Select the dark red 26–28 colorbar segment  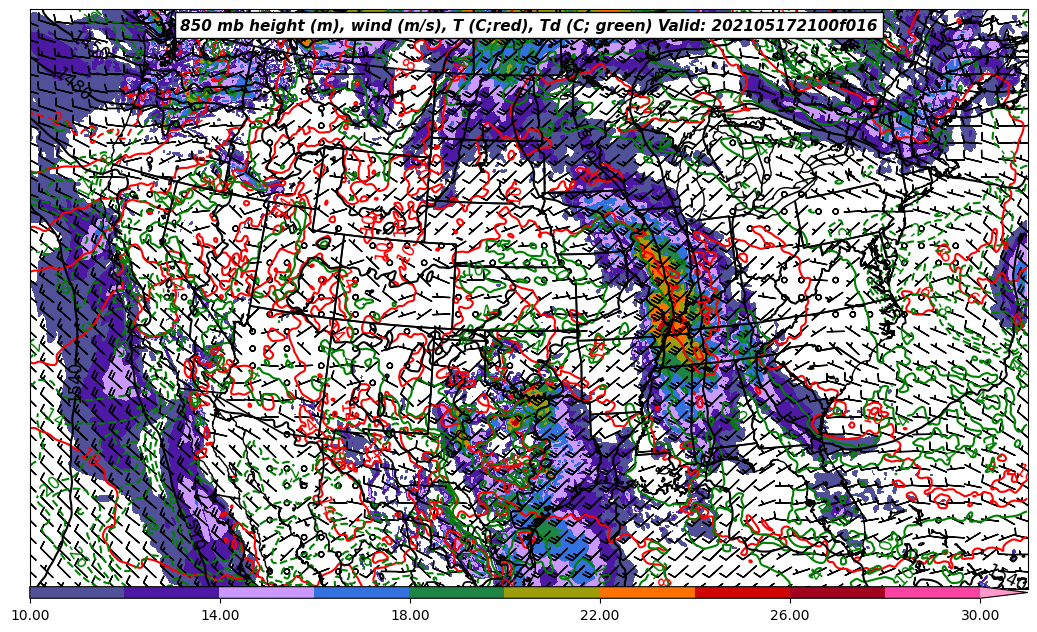pyautogui.click(x=837, y=592)
